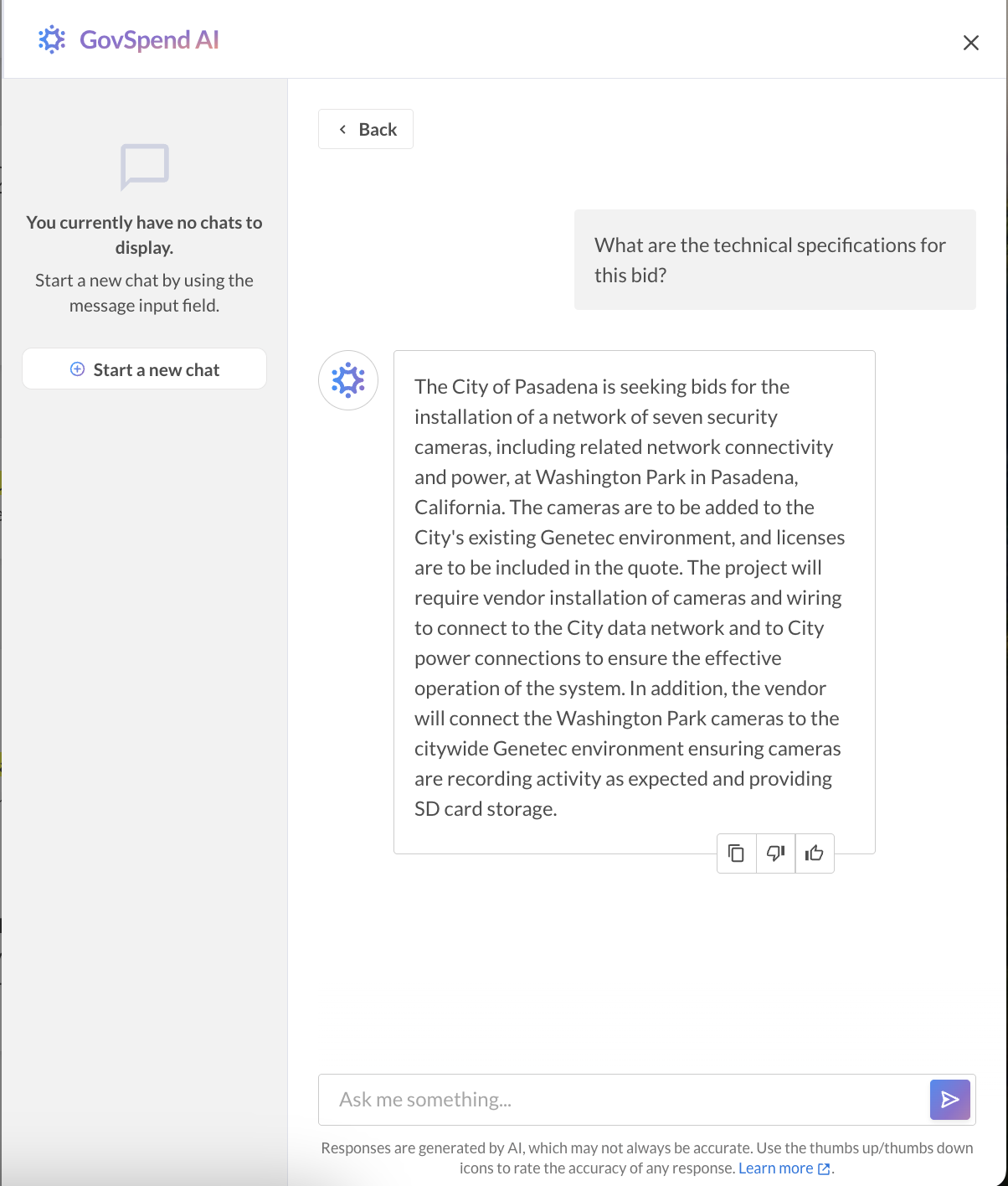Viewport: 1008px width, 1186px height.
Task: Click the Ask me something input field
Action: (x=586, y=1100)
